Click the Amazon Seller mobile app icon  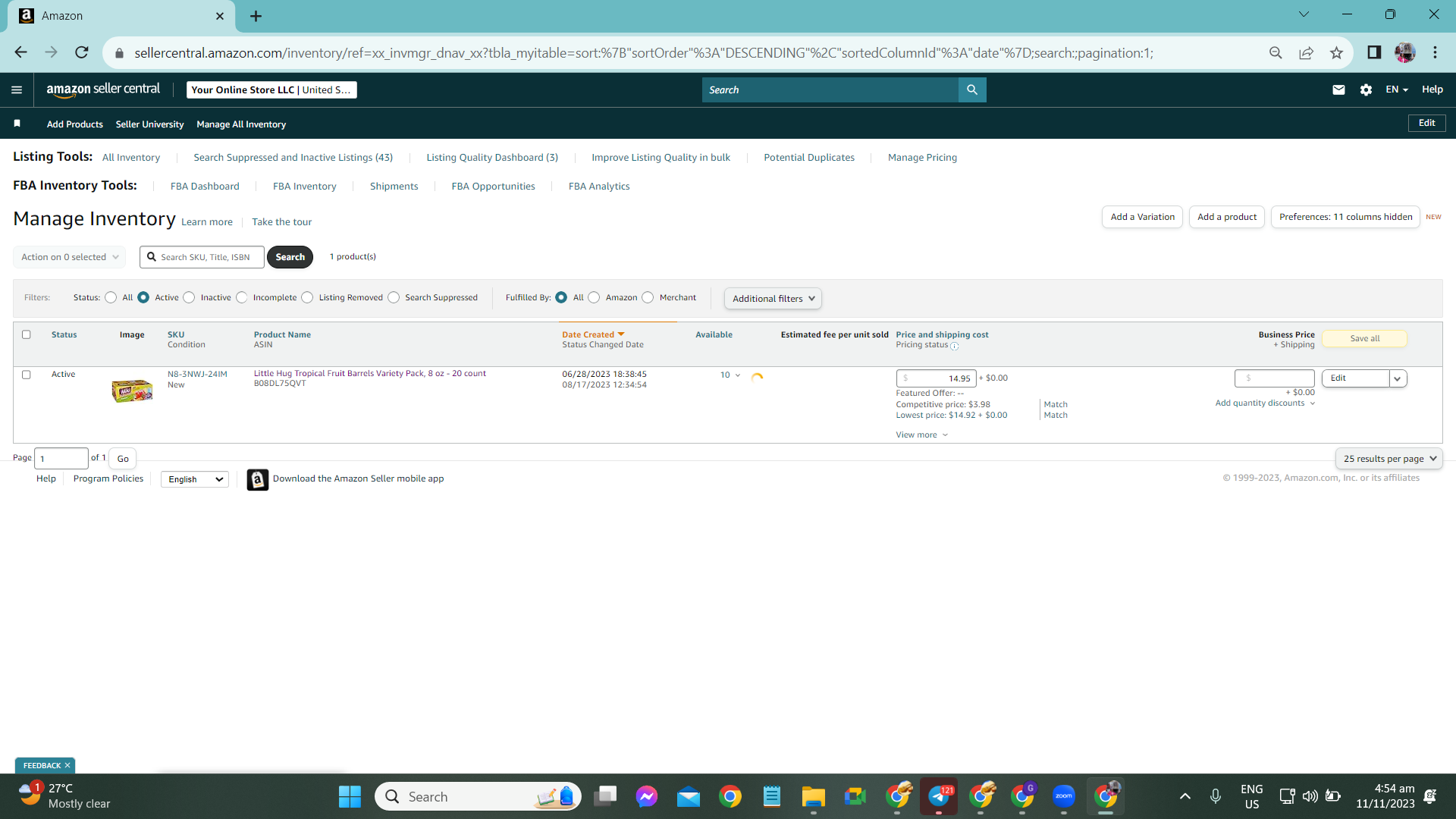(x=258, y=479)
